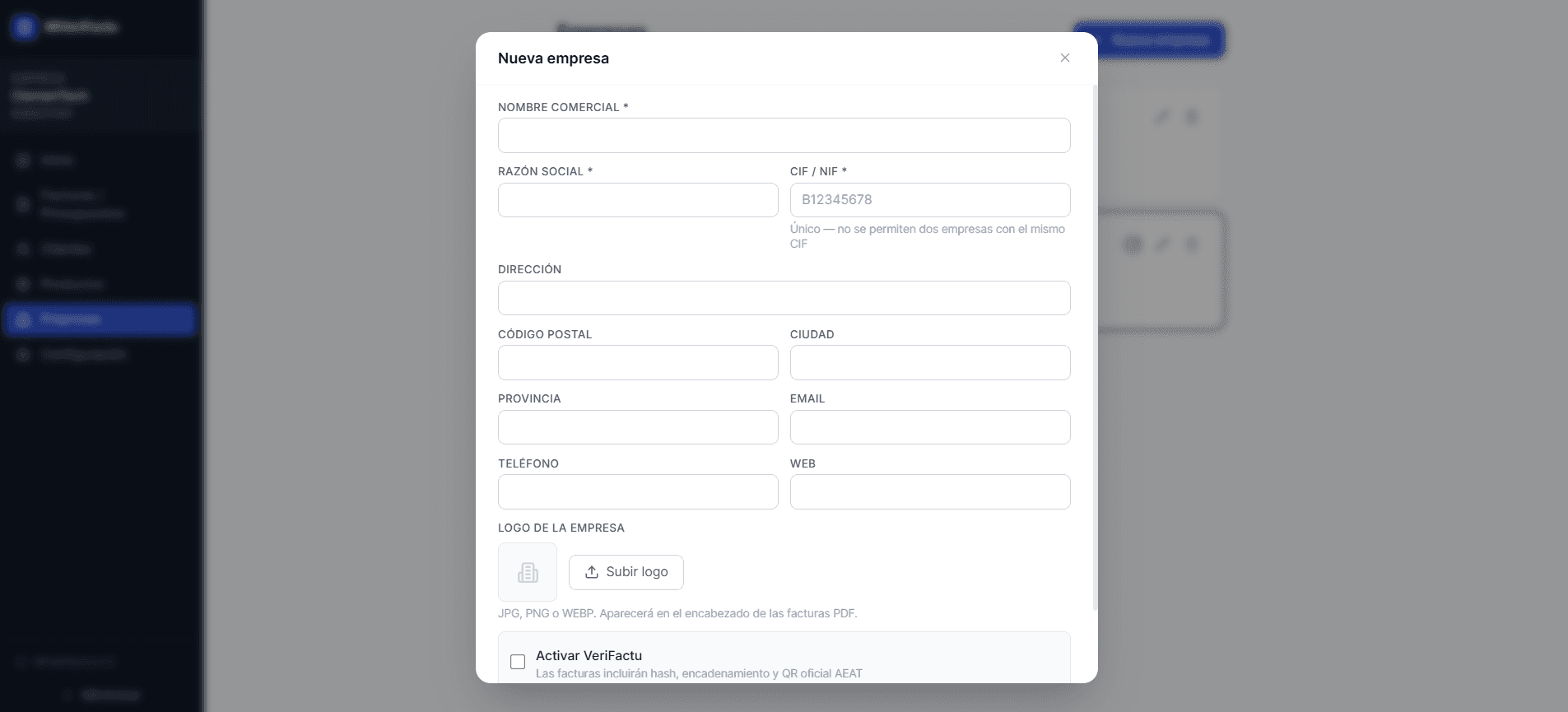Enable the Activar VeriFactu checkbox

coord(518,662)
